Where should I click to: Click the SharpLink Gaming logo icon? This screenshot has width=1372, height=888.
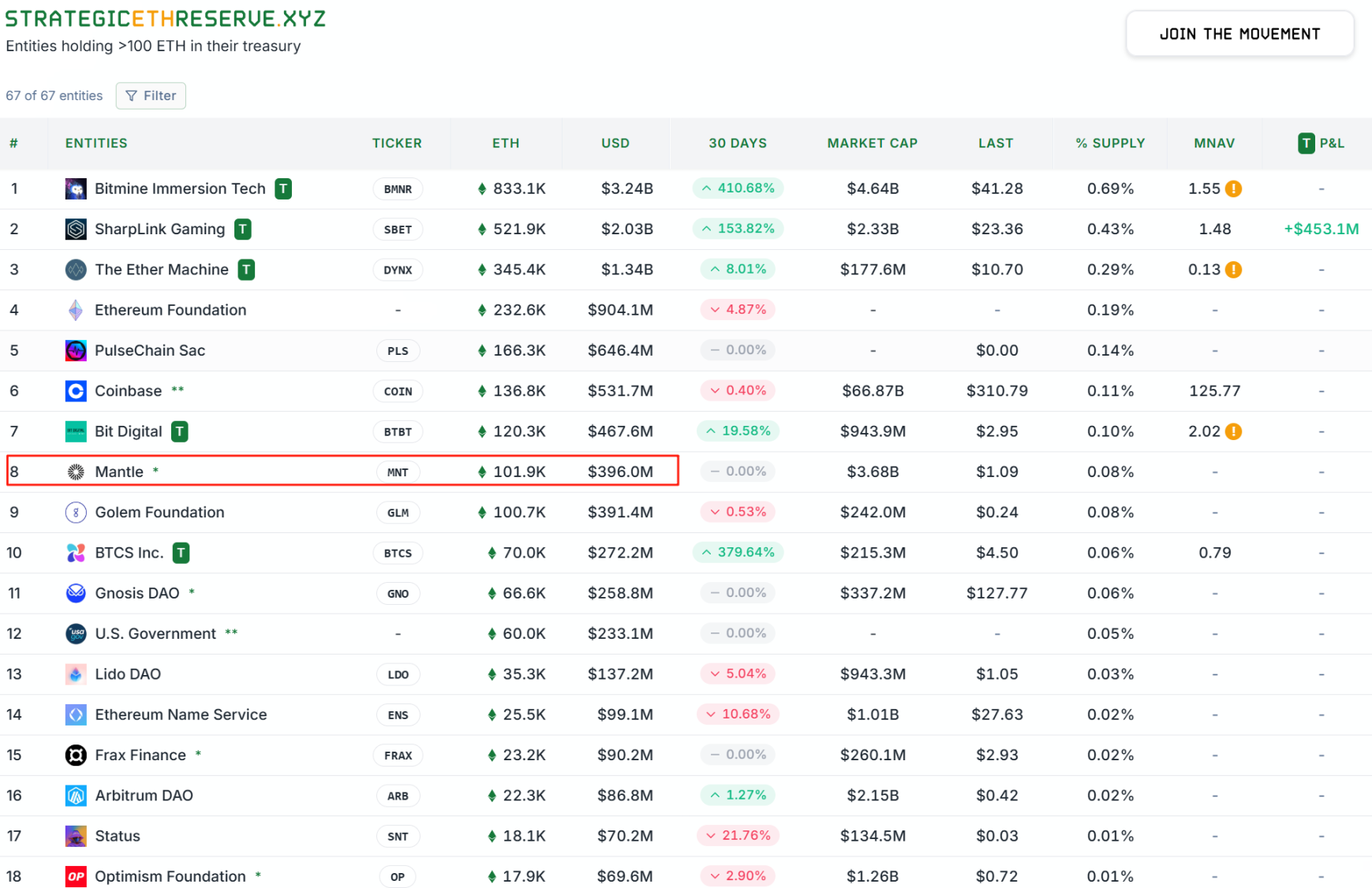76,229
